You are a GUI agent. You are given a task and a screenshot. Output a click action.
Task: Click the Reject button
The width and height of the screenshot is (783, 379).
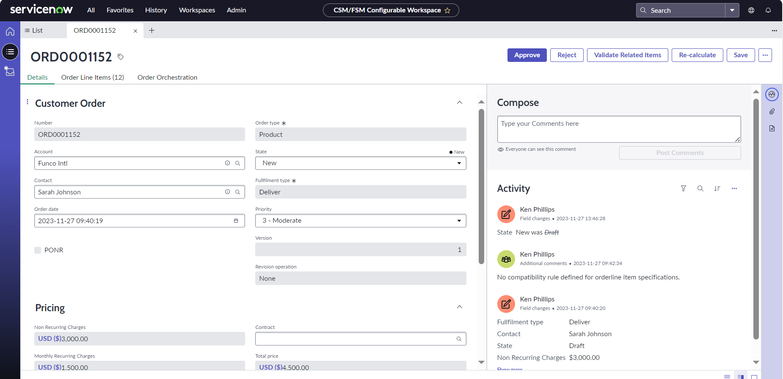(x=567, y=55)
